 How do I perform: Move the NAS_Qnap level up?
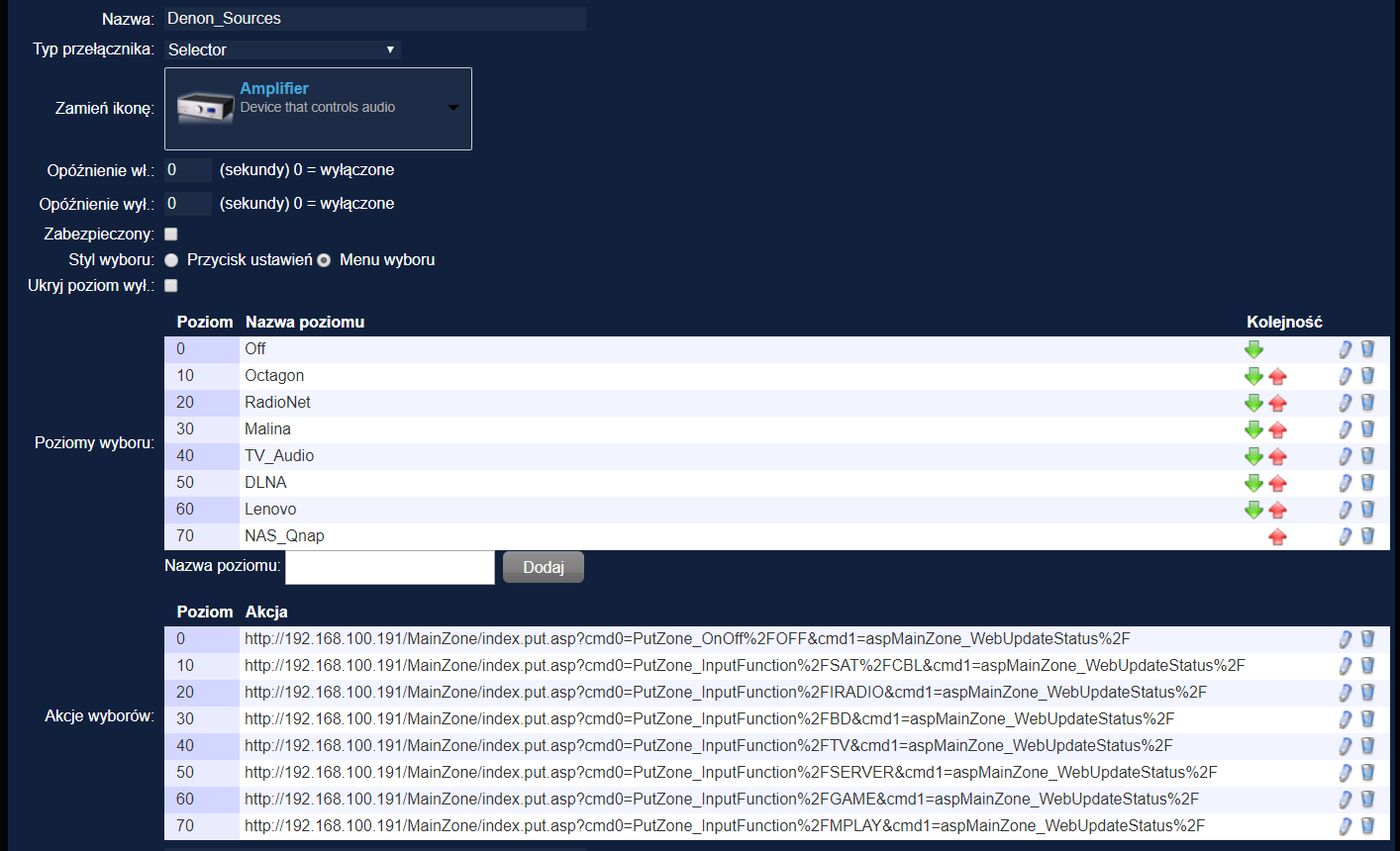(1277, 536)
